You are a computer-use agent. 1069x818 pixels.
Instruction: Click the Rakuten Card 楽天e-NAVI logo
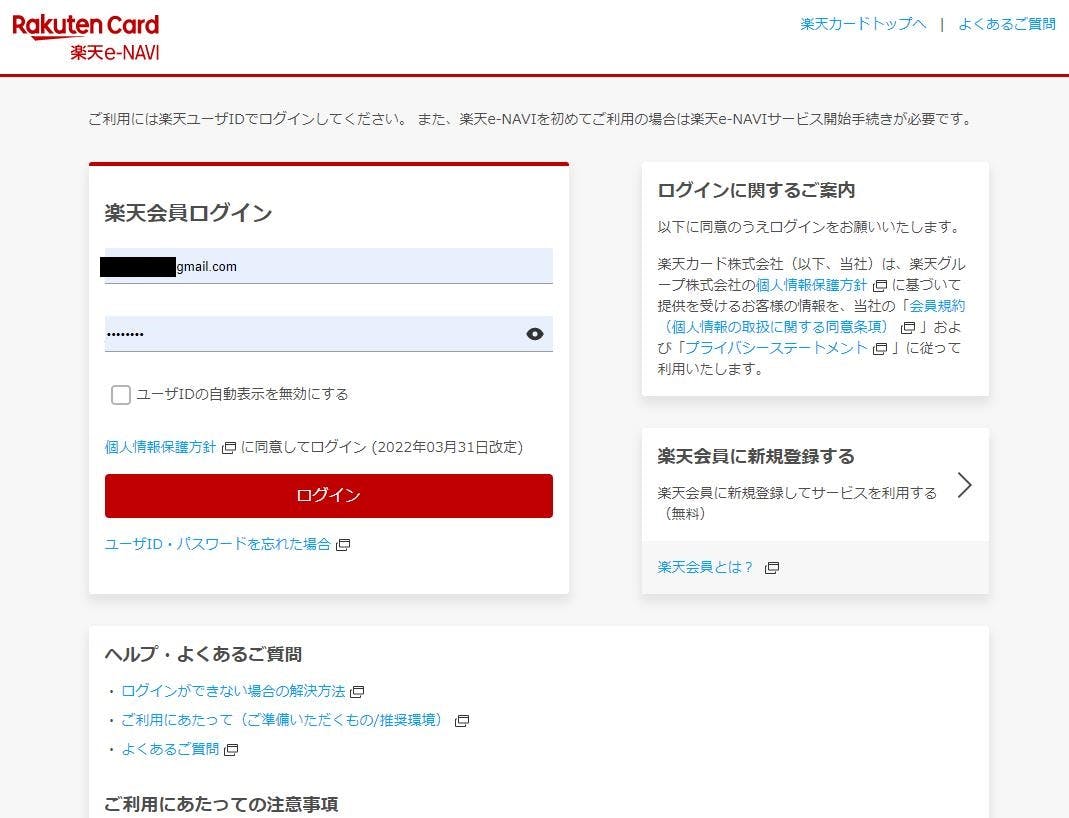(86, 37)
